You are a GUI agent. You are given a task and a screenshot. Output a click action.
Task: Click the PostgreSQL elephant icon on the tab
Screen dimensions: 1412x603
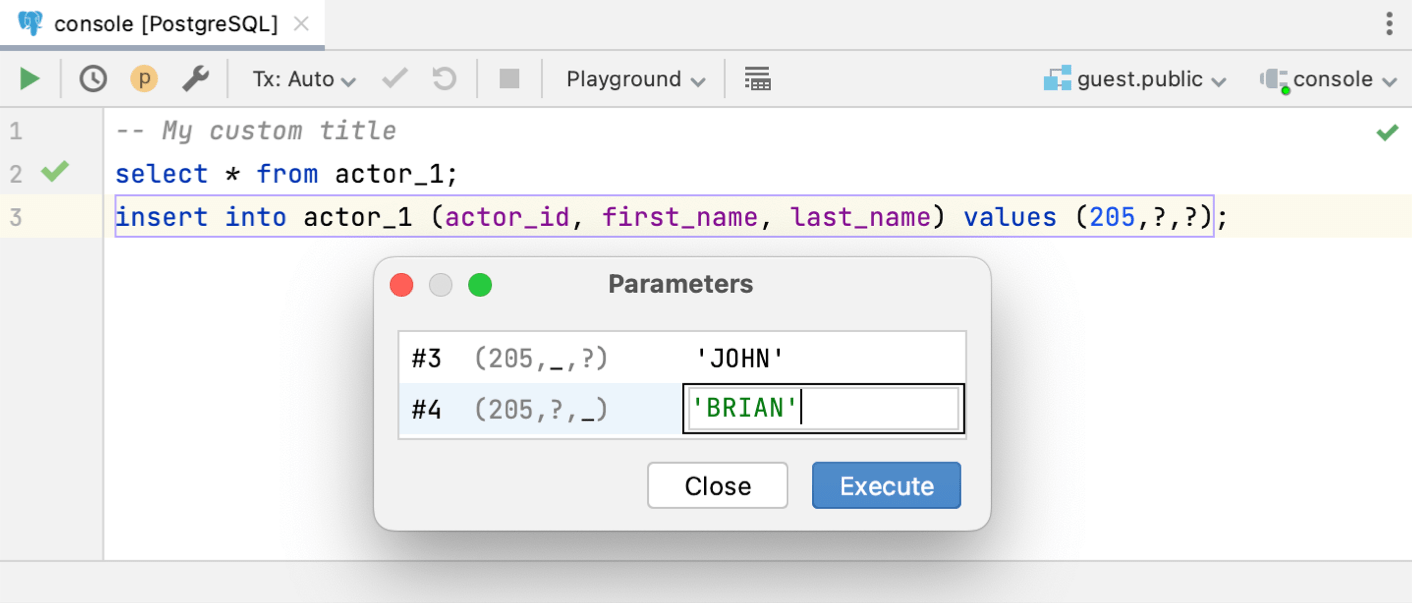pos(31,22)
